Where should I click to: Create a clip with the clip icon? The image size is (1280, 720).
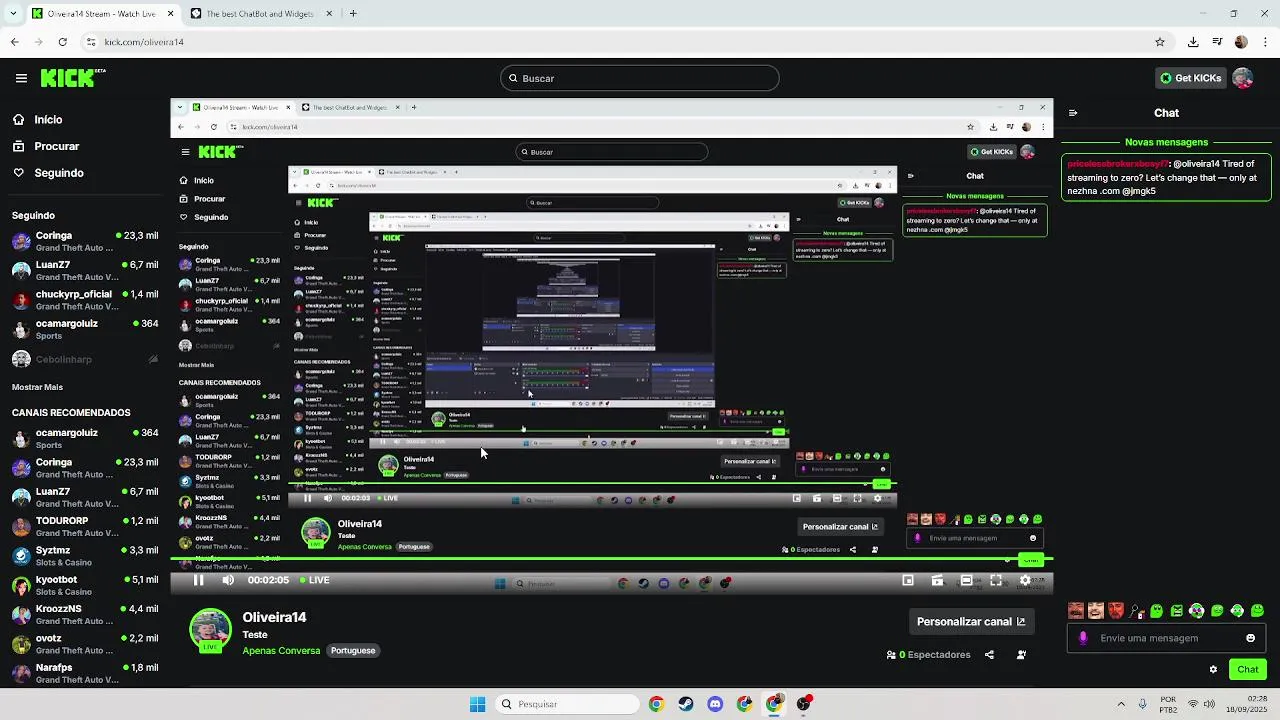(937, 580)
